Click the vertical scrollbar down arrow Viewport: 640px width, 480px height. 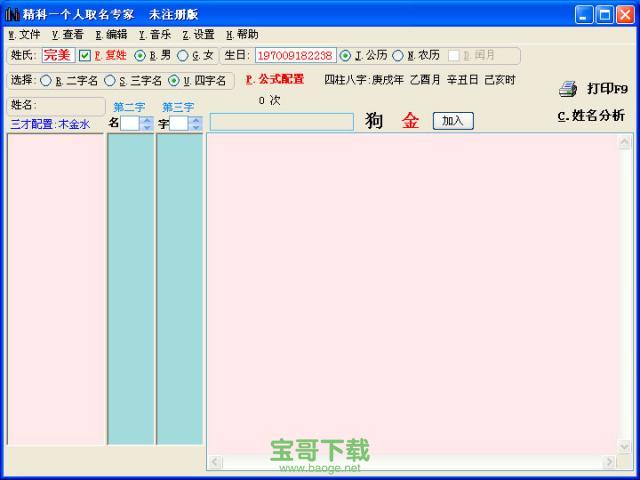624,446
